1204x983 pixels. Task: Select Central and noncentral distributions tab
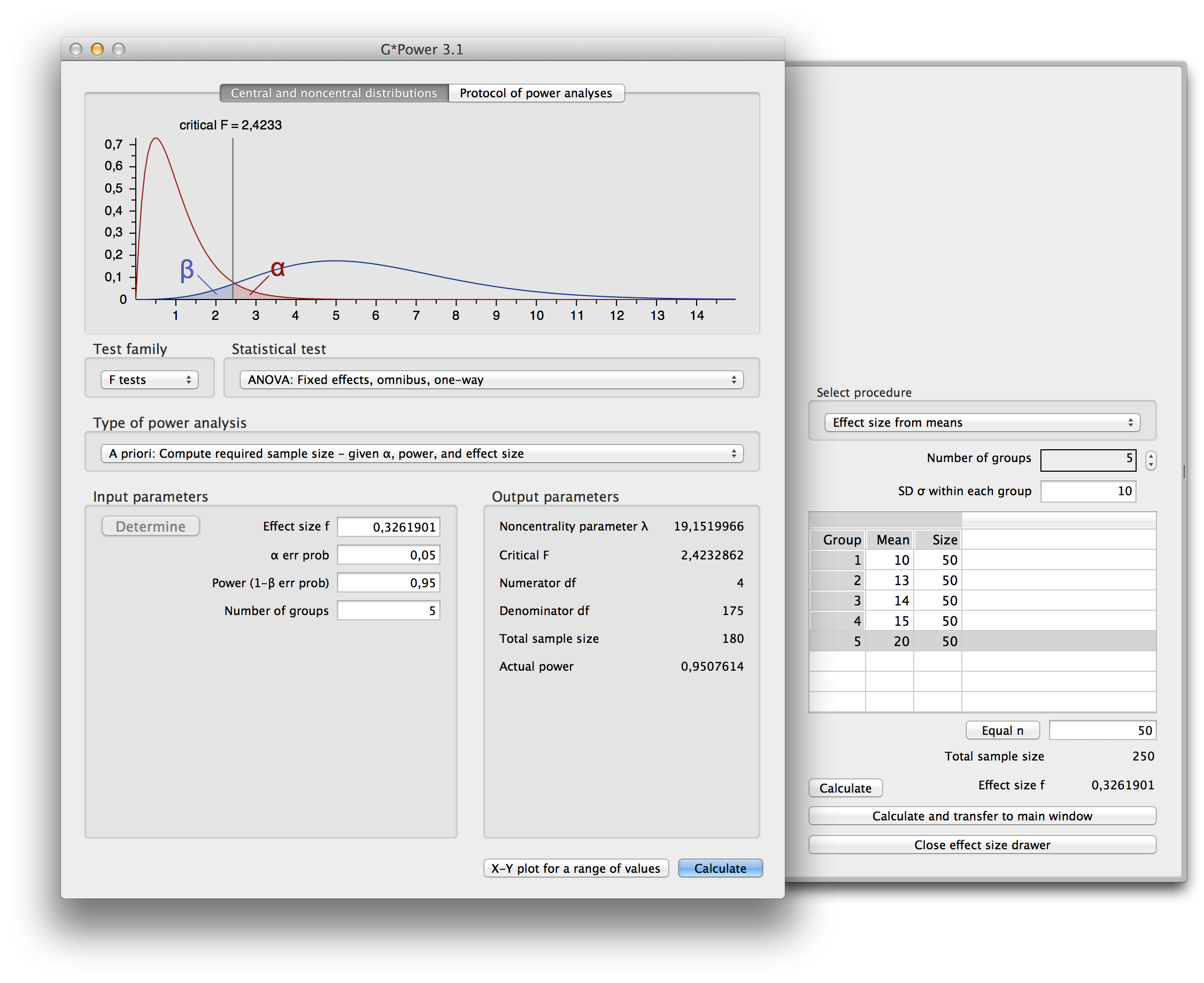click(334, 93)
